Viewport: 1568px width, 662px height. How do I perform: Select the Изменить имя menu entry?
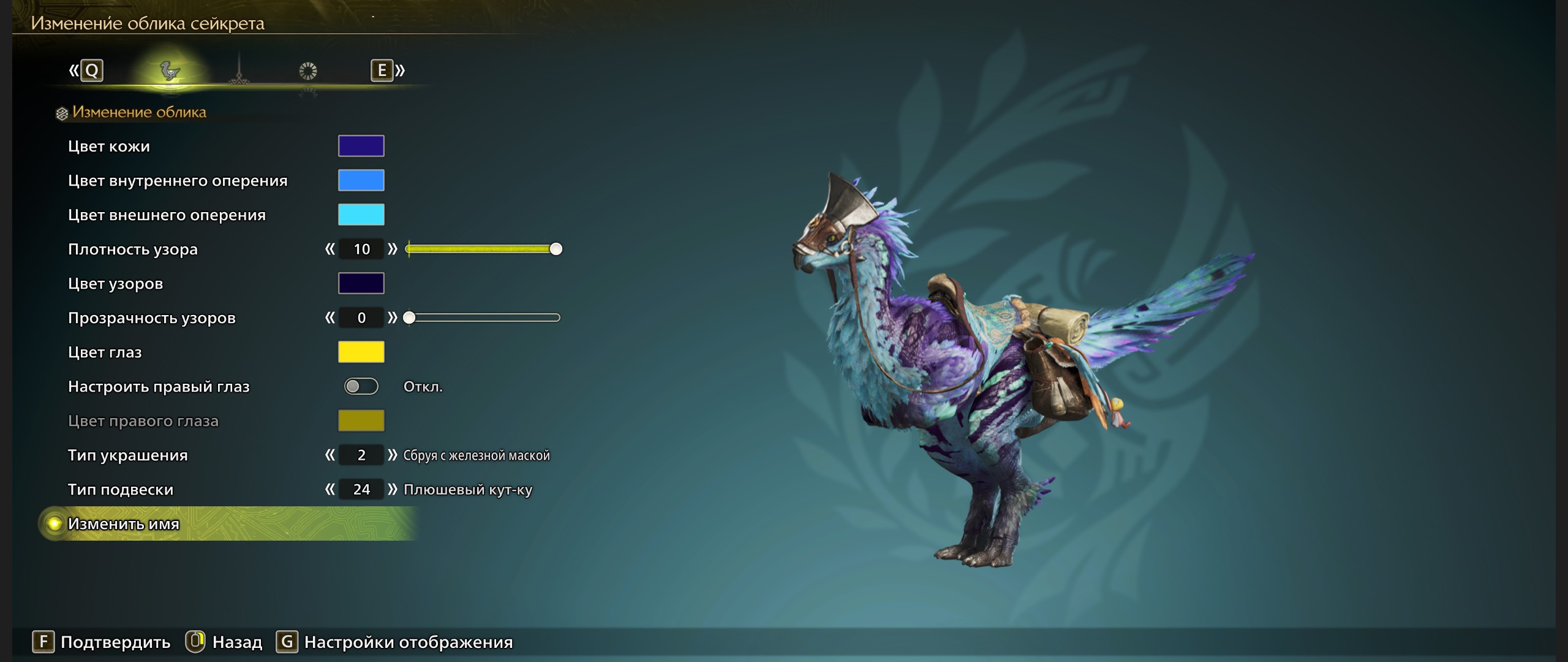(x=228, y=523)
